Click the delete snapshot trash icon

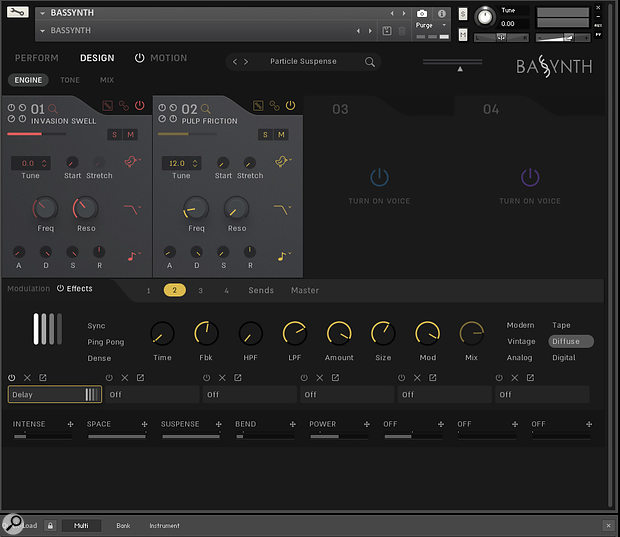point(402,31)
